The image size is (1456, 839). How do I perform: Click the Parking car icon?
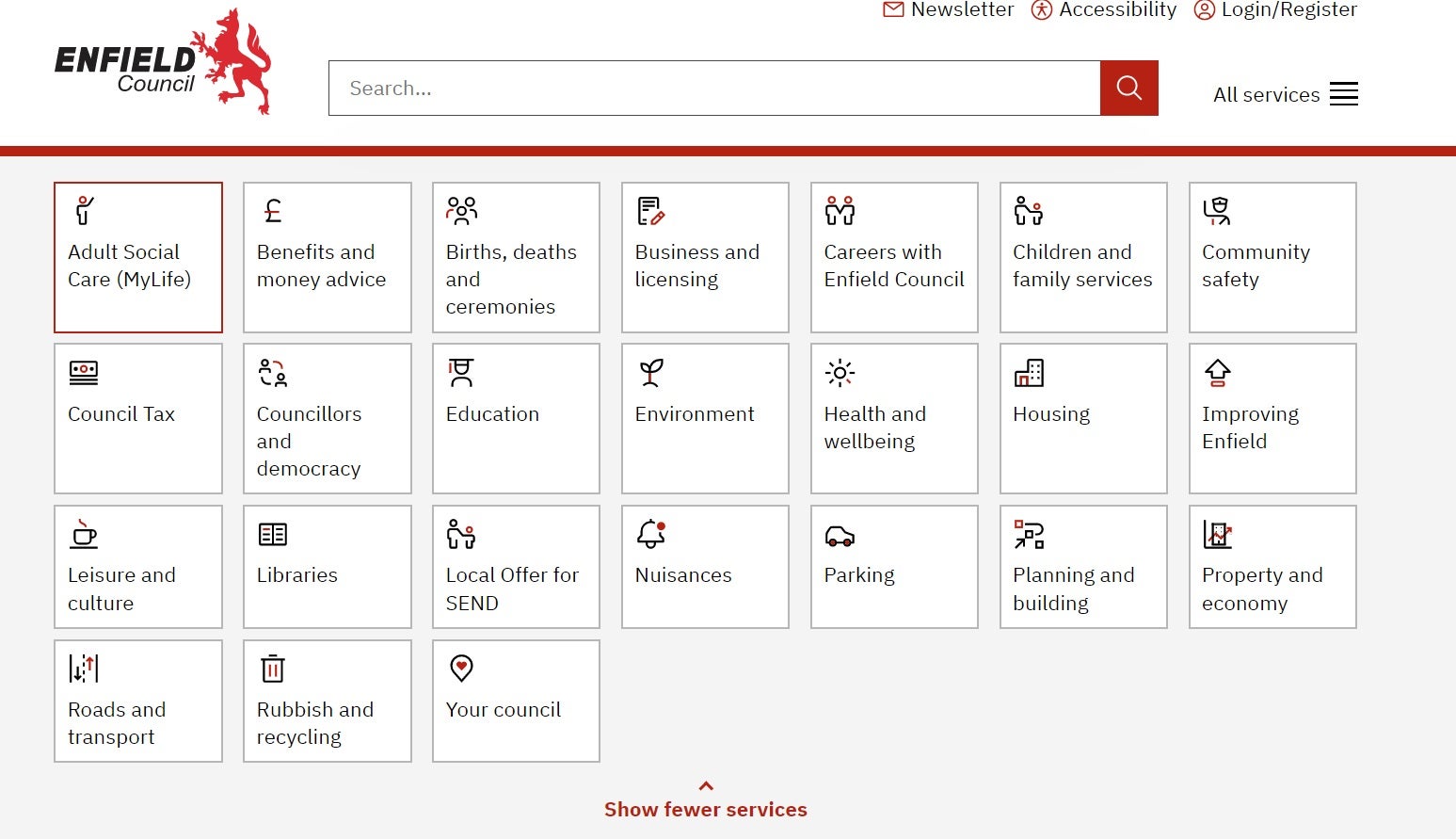point(840,533)
